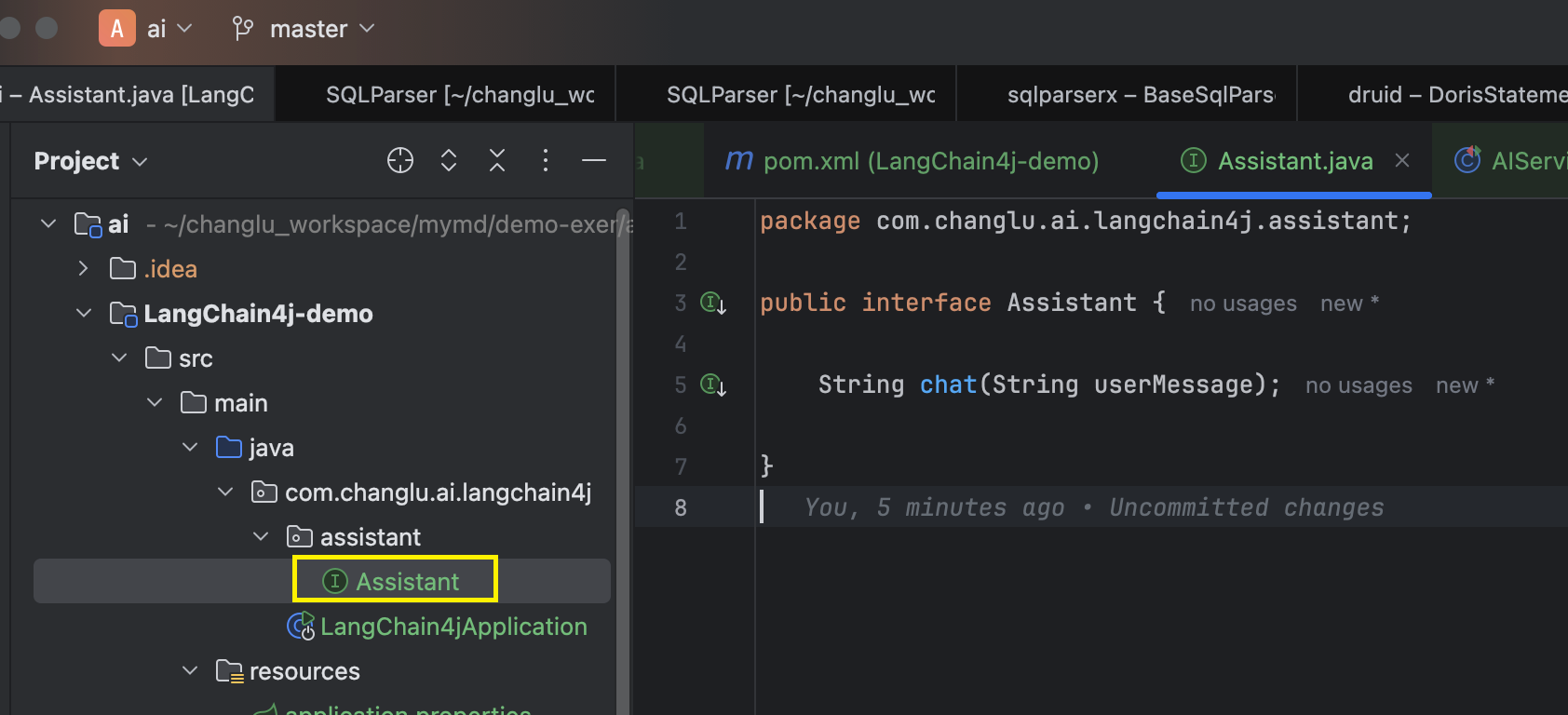The image size is (1568, 715).
Task: Expand the .idea folder
Action: point(84,269)
